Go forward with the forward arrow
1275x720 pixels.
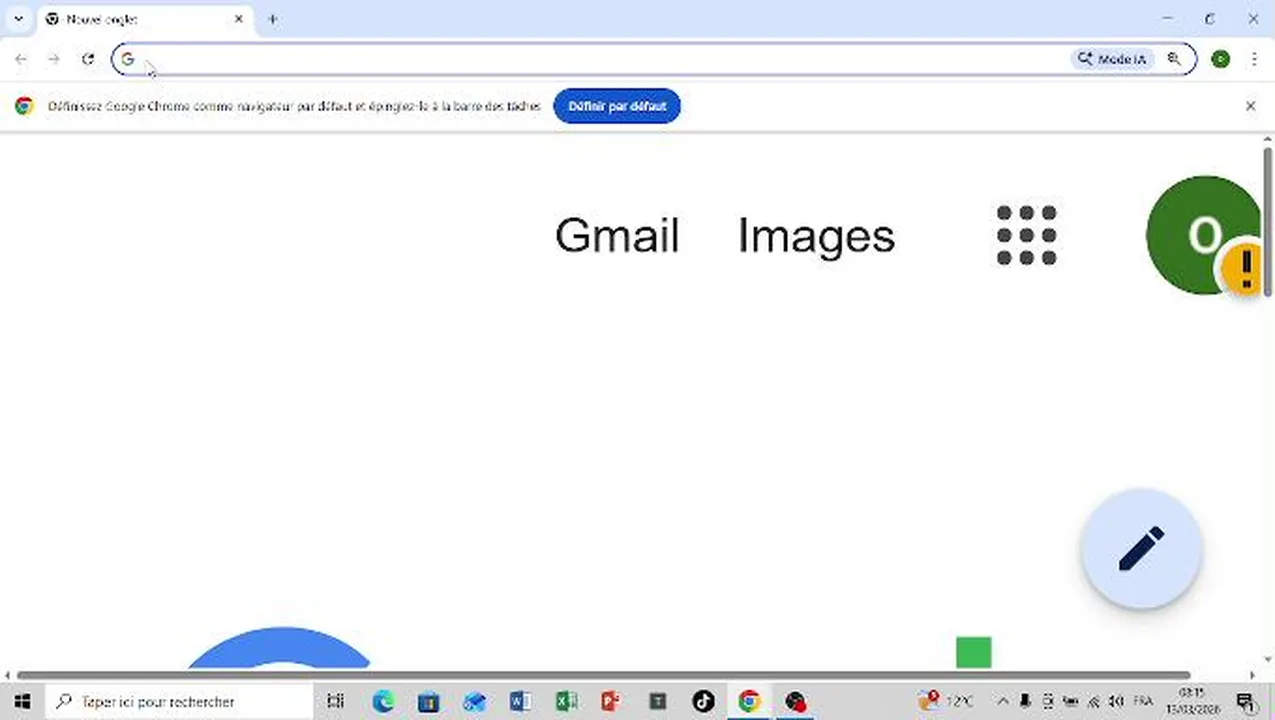(x=54, y=59)
